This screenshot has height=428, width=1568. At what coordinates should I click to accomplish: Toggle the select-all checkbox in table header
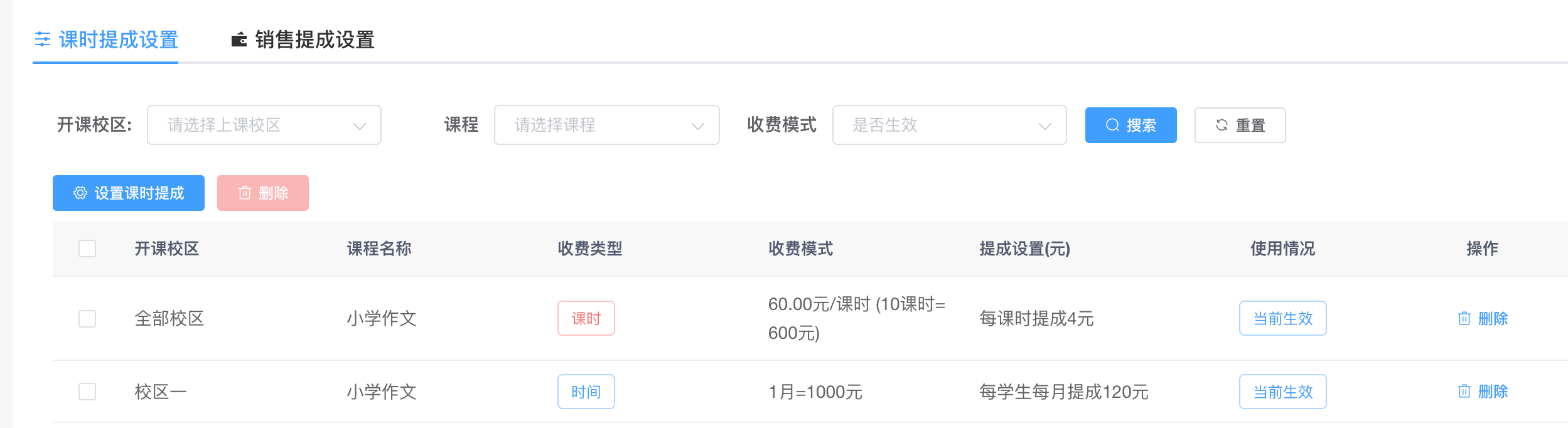pos(87,249)
